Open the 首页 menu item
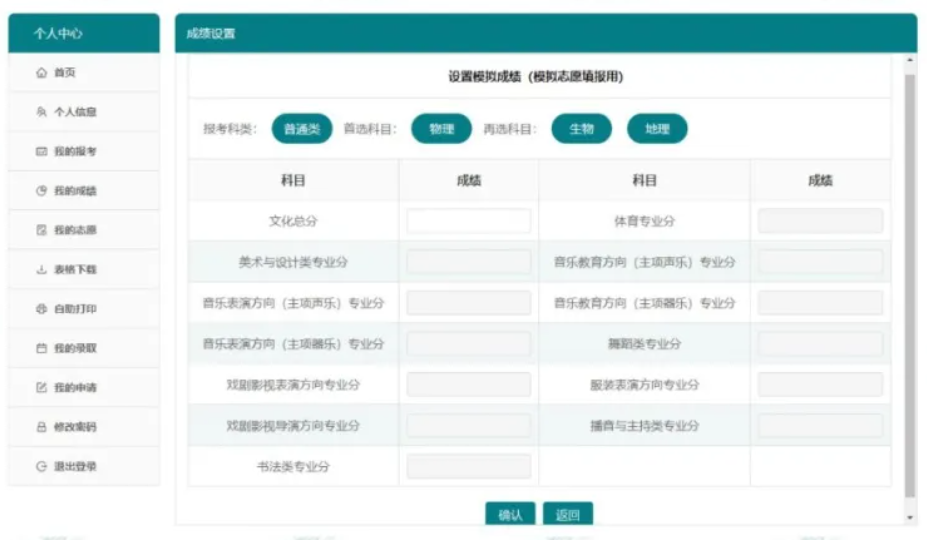Image resolution: width=927 pixels, height=540 pixels. tap(84, 73)
